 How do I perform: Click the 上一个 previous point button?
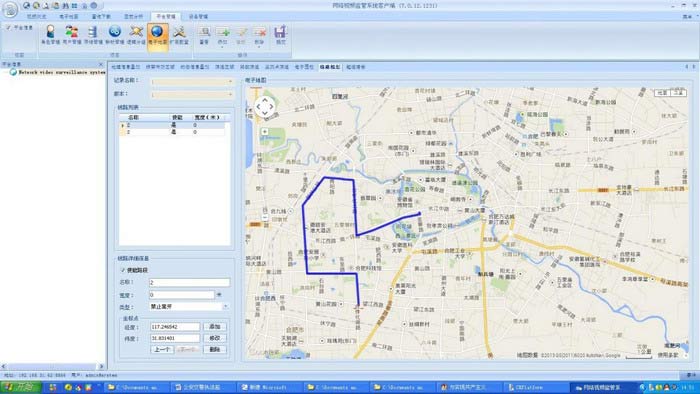click(162, 349)
